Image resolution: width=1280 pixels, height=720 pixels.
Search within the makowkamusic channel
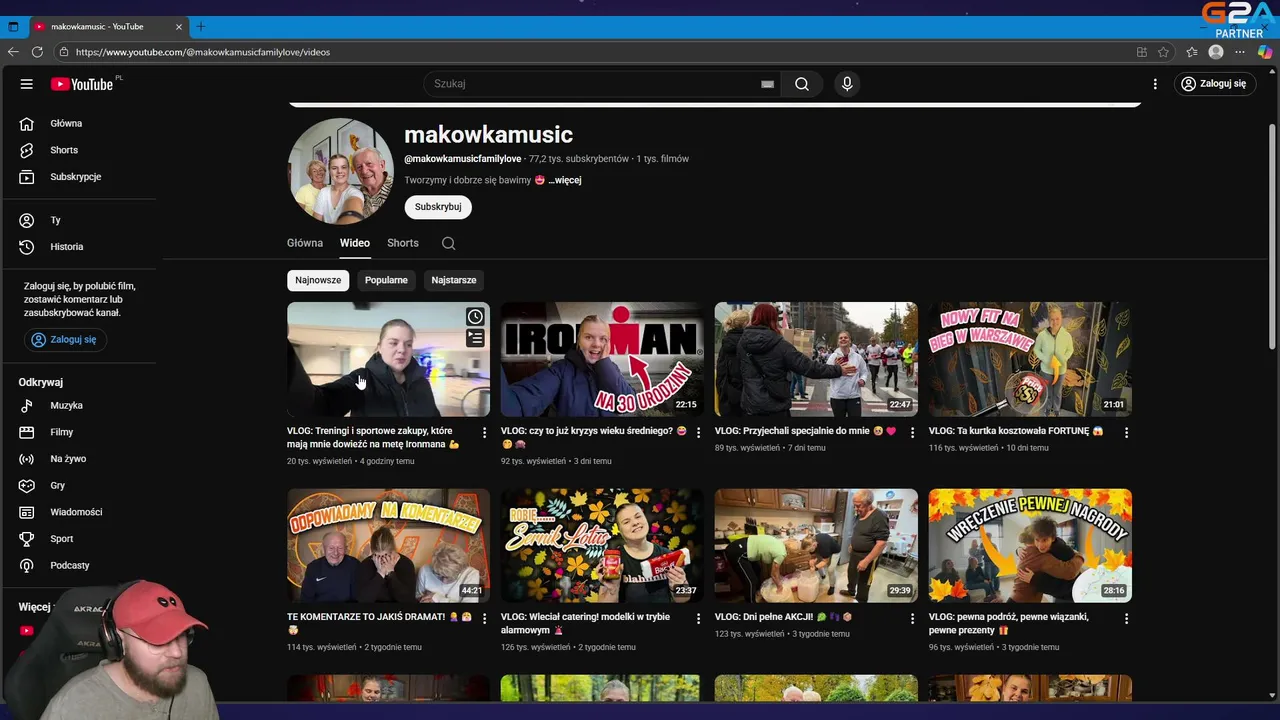pos(449,243)
